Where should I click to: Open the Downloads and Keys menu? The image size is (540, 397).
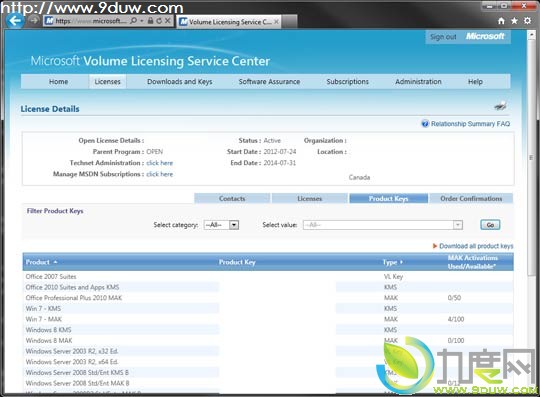click(179, 82)
